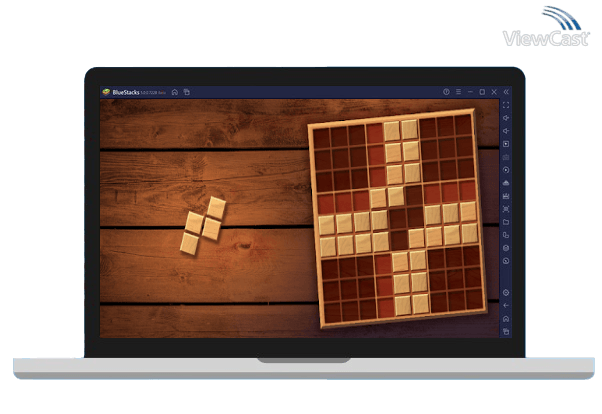Go to BlueStacks home from title bar
Image resolution: width=602 pixels, height=414 pixels.
pyautogui.click(x=175, y=92)
